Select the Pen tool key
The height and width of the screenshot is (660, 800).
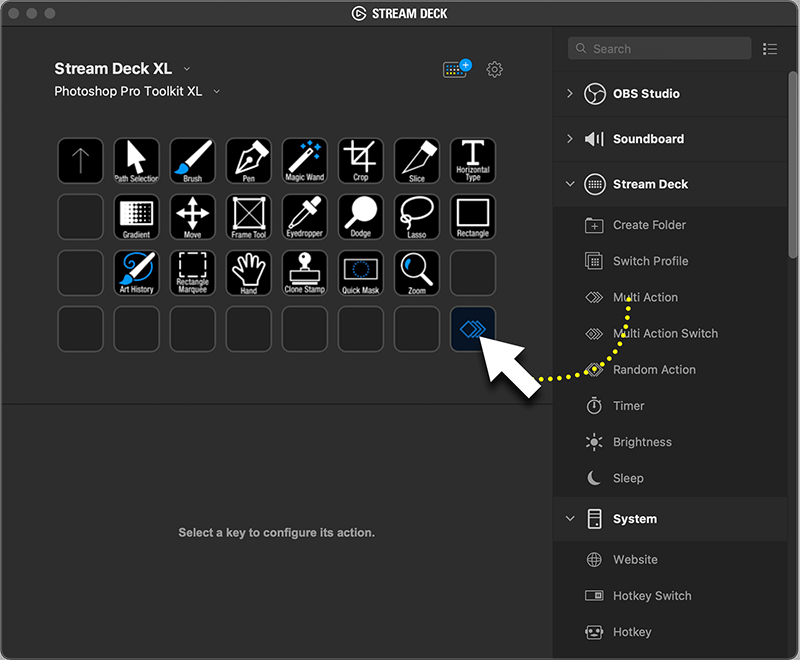248,161
